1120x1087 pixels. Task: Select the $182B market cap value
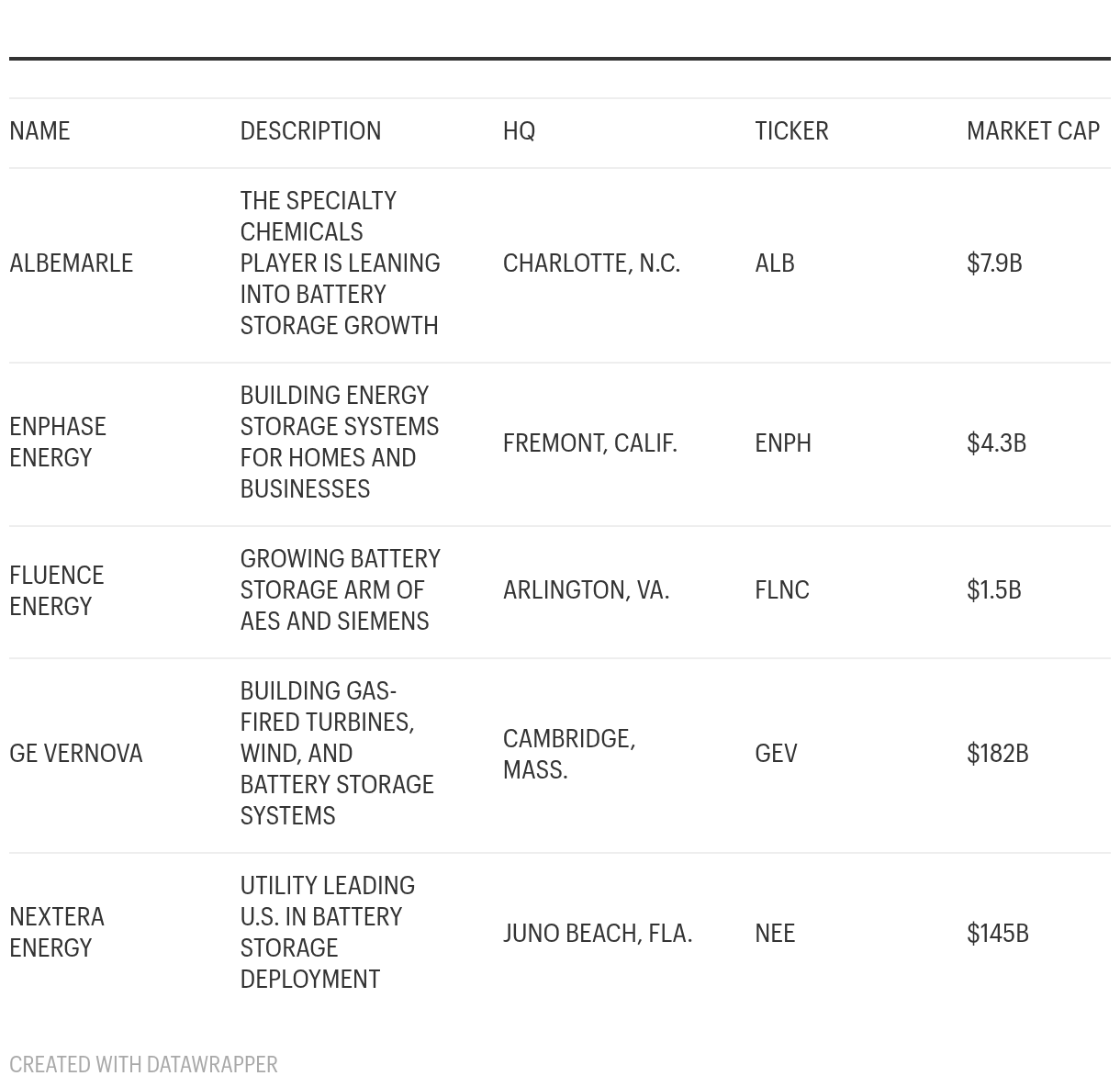click(x=998, y=753)
